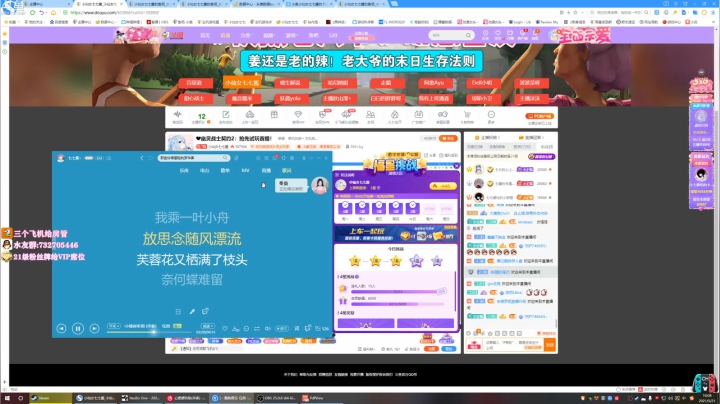
Task: Click the music recognition microphone icon
Action: (236, 158)
